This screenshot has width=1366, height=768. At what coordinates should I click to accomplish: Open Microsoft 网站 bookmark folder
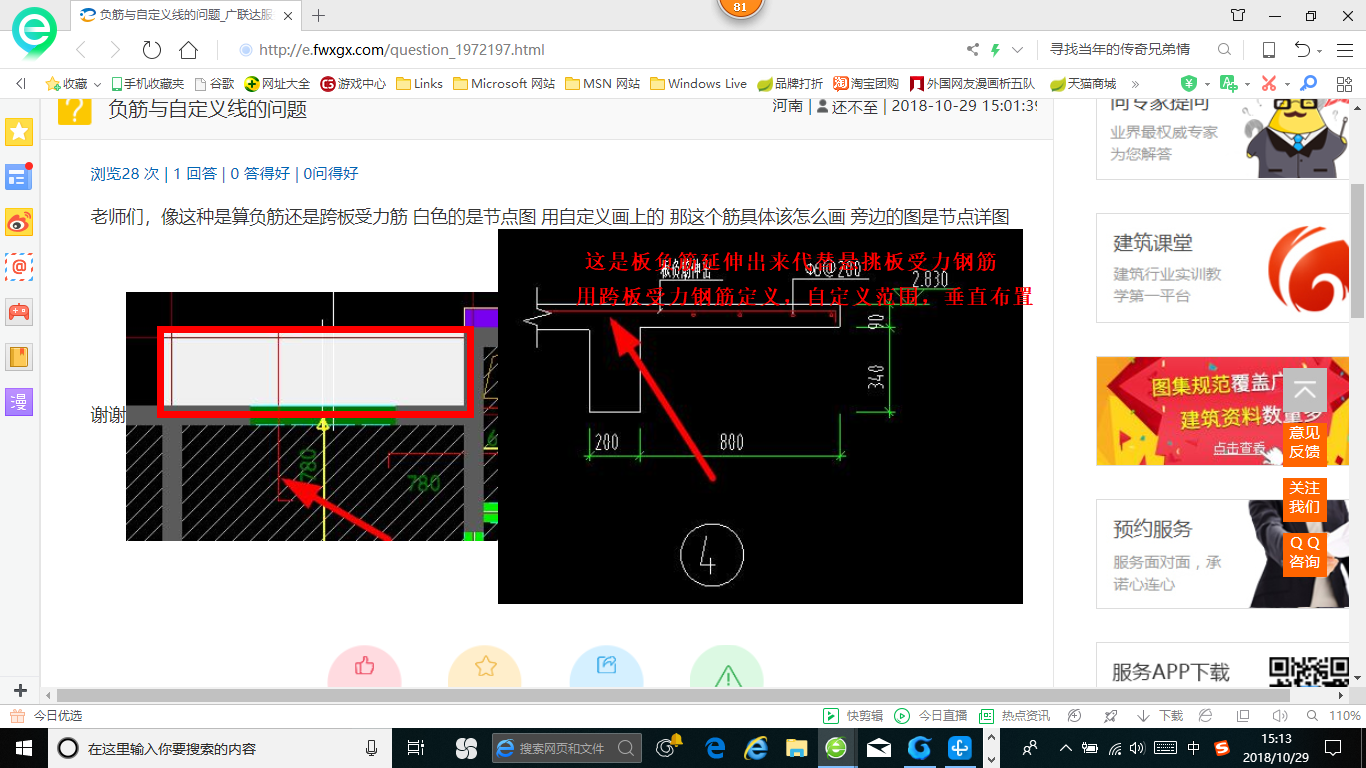(504, 84)
